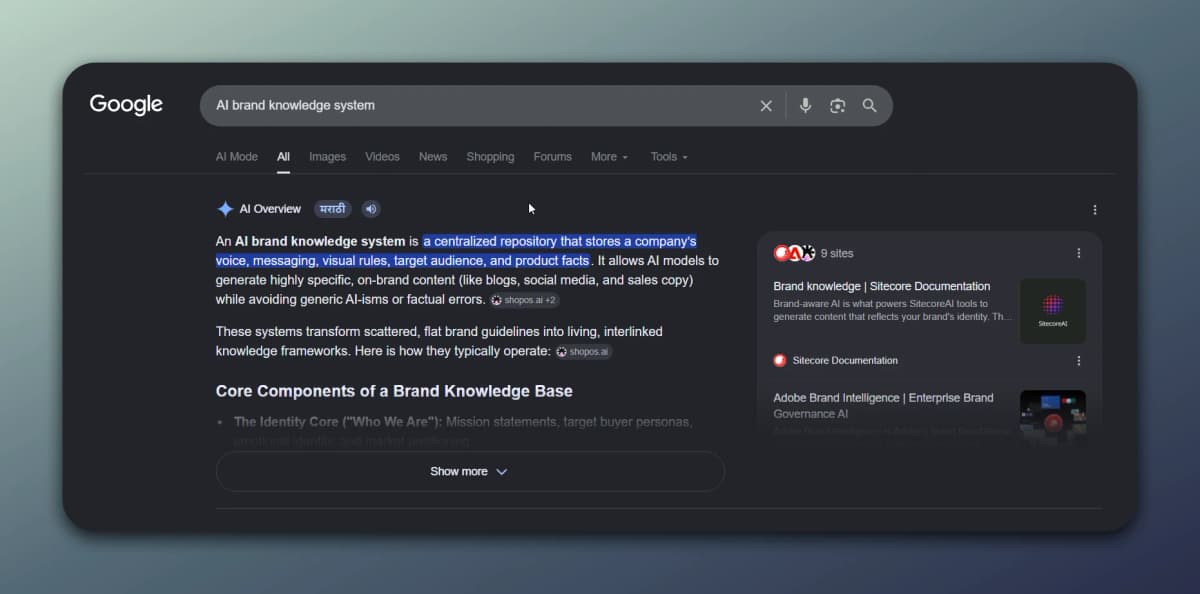1200x594 pixels.
Task: Clear the search query with the X icon
Action: (766, 106)
